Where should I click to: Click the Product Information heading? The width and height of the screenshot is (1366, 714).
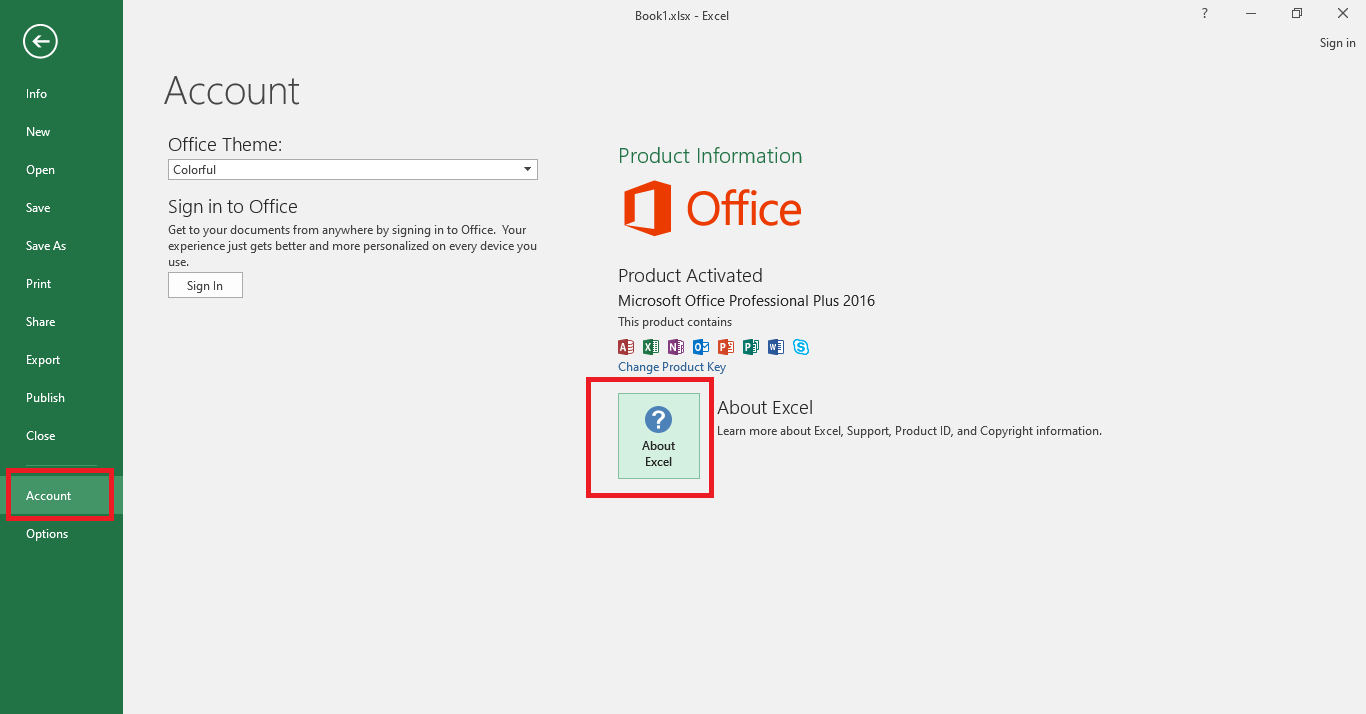click(710, 156)
